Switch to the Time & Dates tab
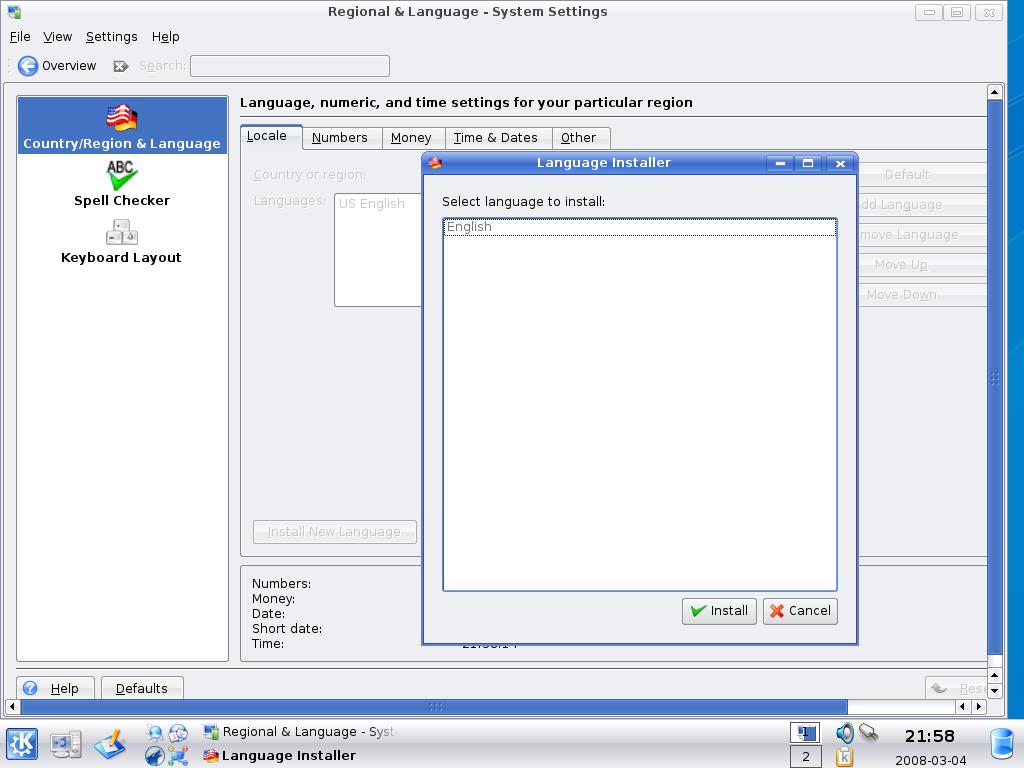 pos(495,138)
